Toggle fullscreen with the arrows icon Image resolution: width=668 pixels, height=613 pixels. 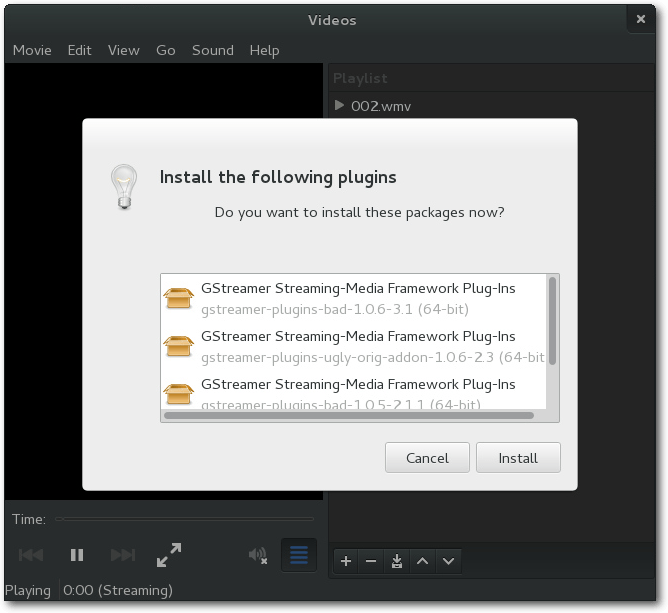pos(169,555)
